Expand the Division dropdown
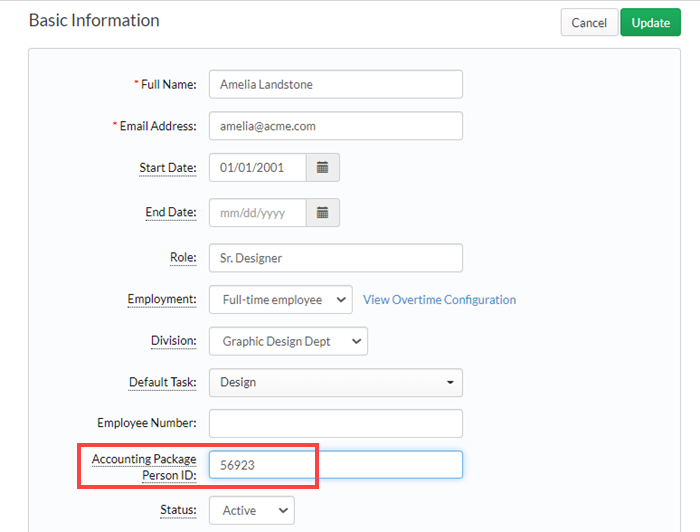Image resolution: width=700 pixels, height=532 pixels. (288, 341)
